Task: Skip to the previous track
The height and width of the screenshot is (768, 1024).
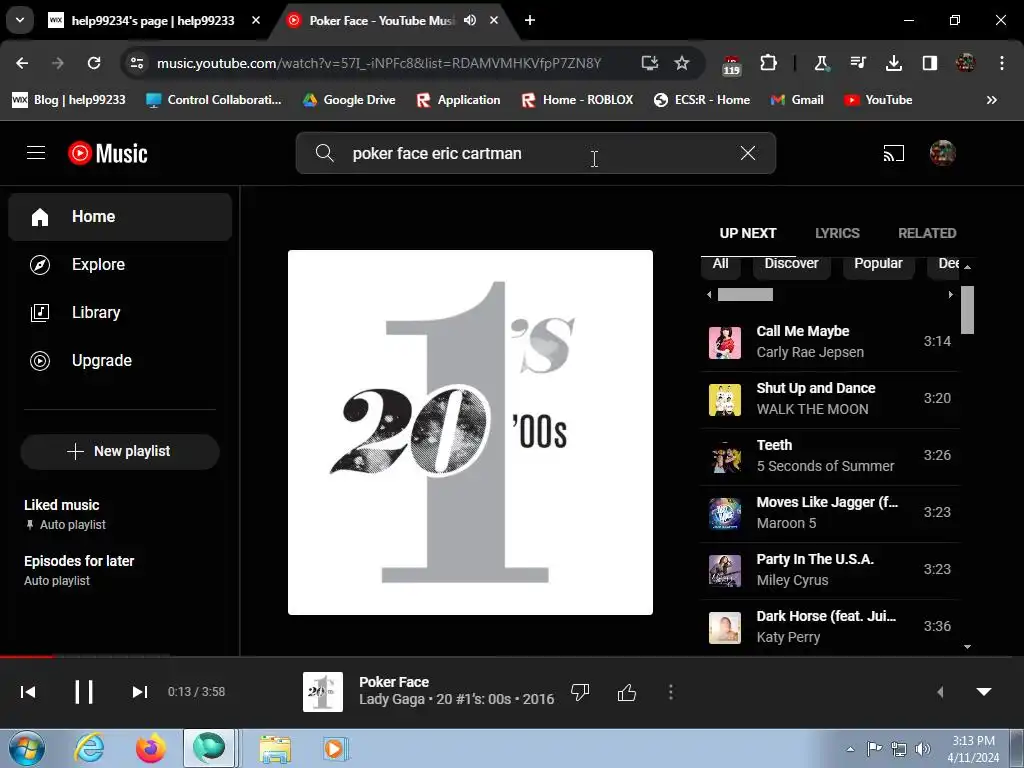Action: point(28,692)
